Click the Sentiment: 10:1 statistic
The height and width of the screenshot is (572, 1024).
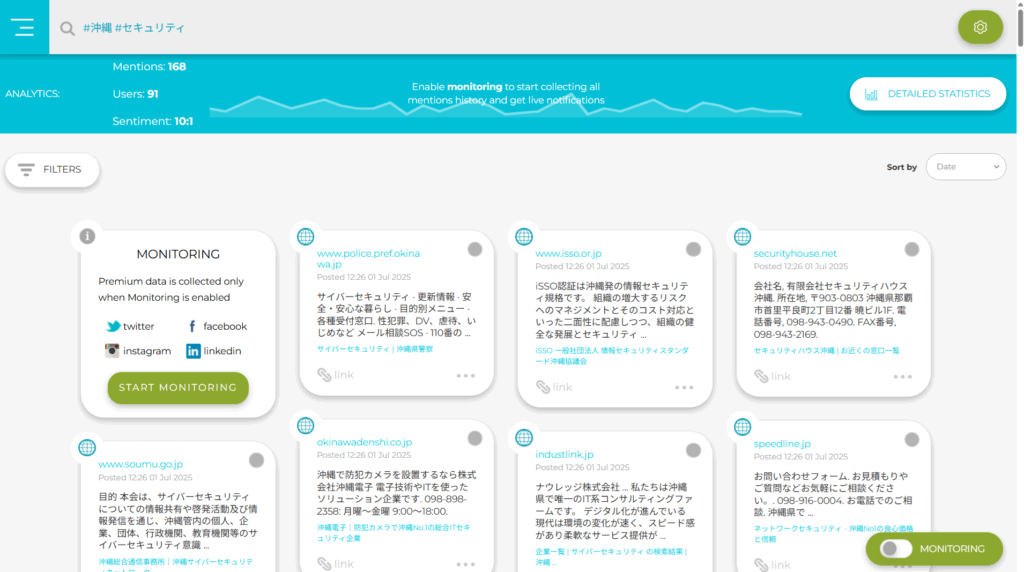pyautogui.click(x=152, y=121)
